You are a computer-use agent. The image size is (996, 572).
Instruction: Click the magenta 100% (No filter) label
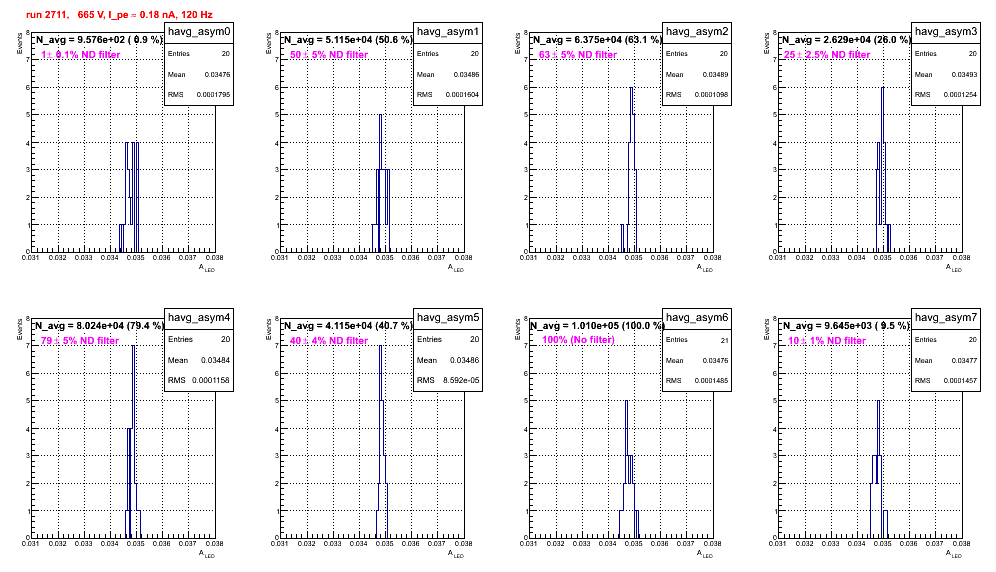tap(579, 340)
